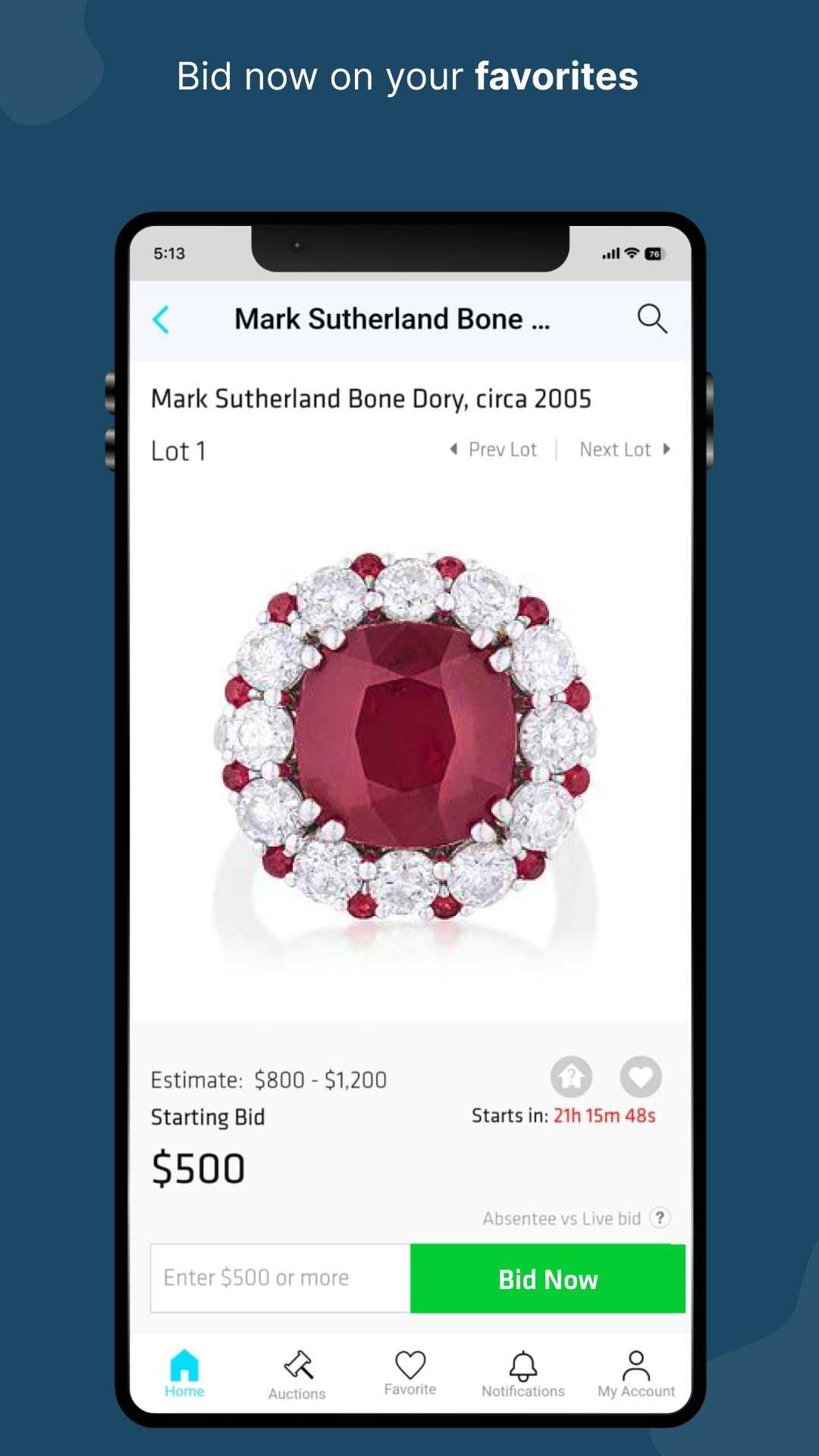
Task: Click the Bid Now button
Action: (x=548, y=1279)
